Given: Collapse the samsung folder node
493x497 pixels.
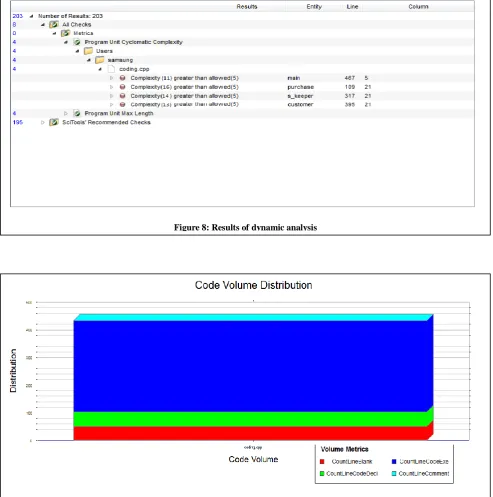Looking at the screenshot, I should coord(89,60).
